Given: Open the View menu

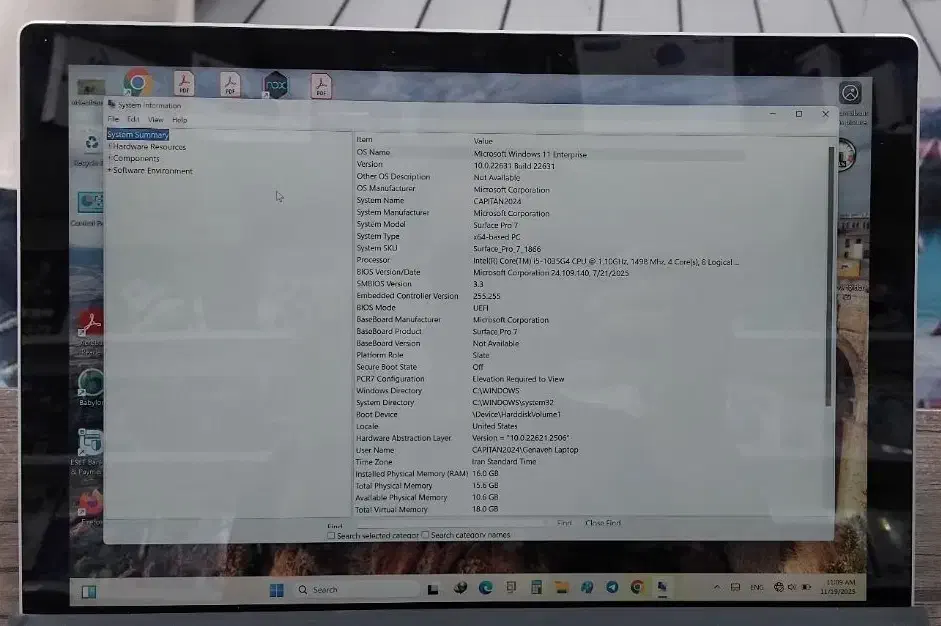Looking at the screenshot, I should (155, 119).
